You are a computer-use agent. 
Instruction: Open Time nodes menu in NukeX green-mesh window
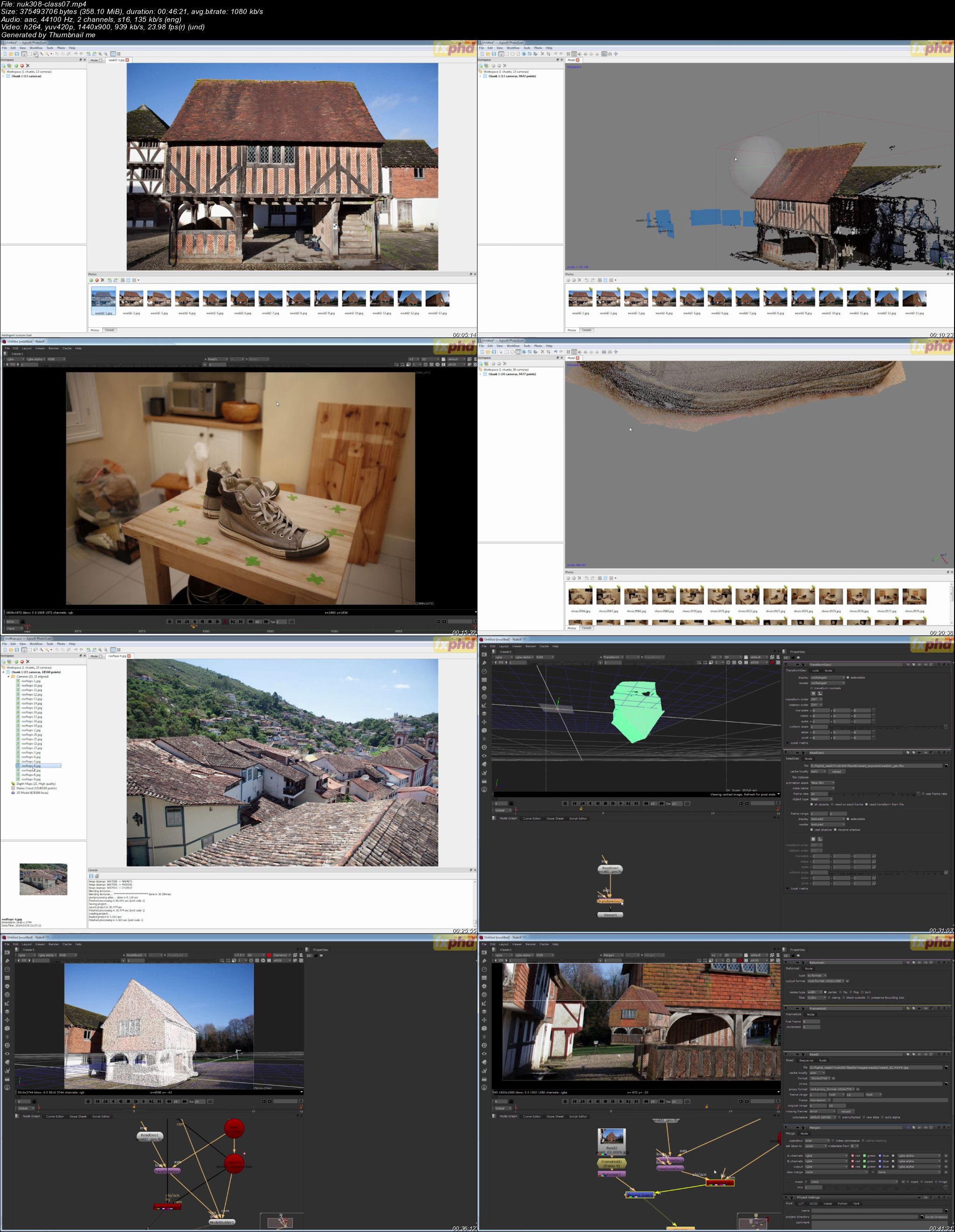tap(484, 671)
